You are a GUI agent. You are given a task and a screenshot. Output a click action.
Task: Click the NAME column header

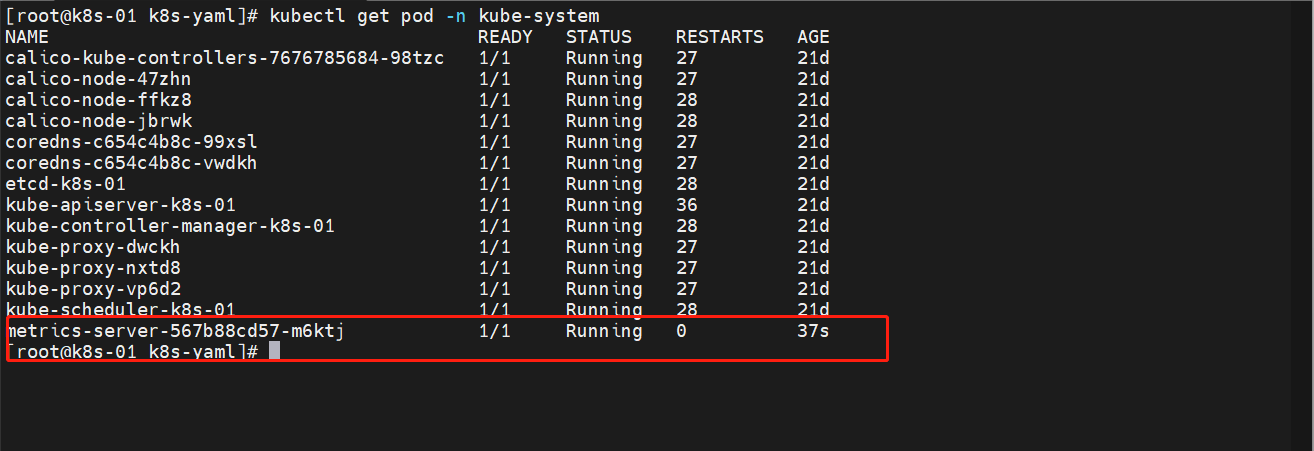[27, 37]
